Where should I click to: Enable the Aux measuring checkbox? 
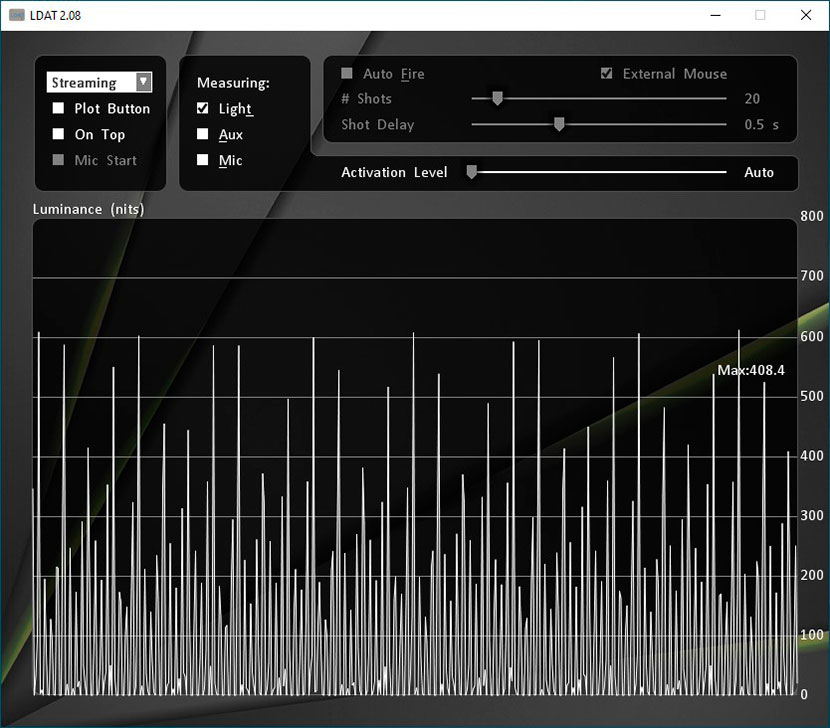pos(202,133)
